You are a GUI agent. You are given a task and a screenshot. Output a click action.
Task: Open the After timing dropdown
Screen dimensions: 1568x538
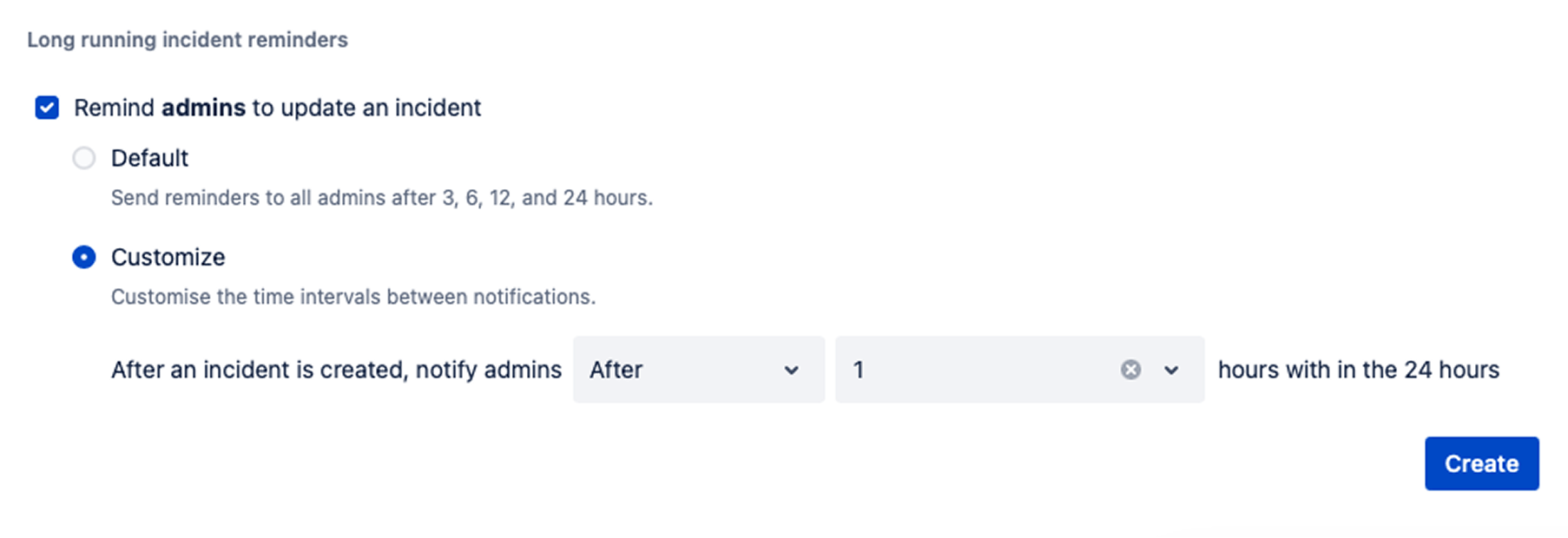[x=698, y=370]
